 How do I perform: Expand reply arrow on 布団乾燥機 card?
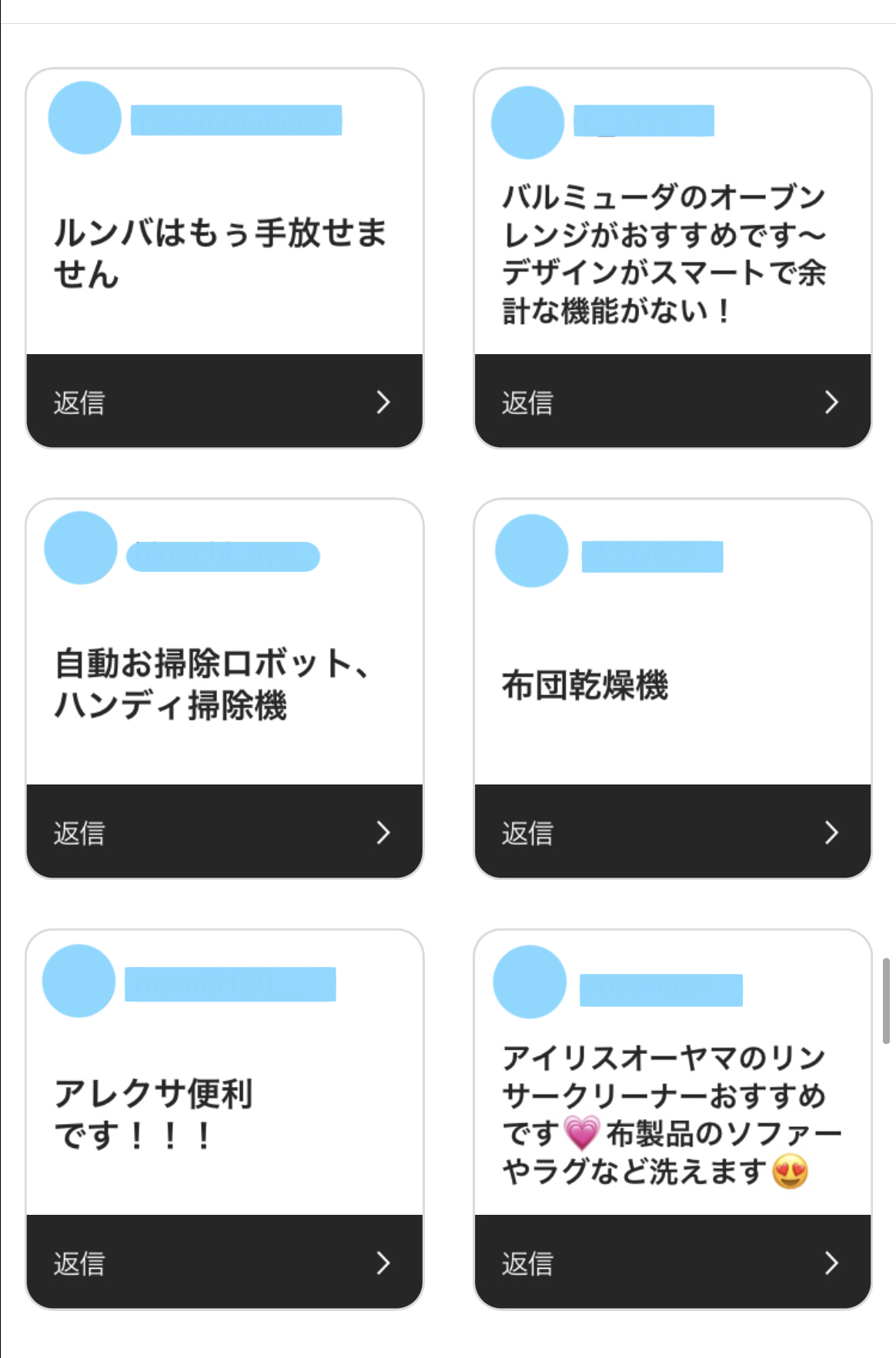point(831,832)
